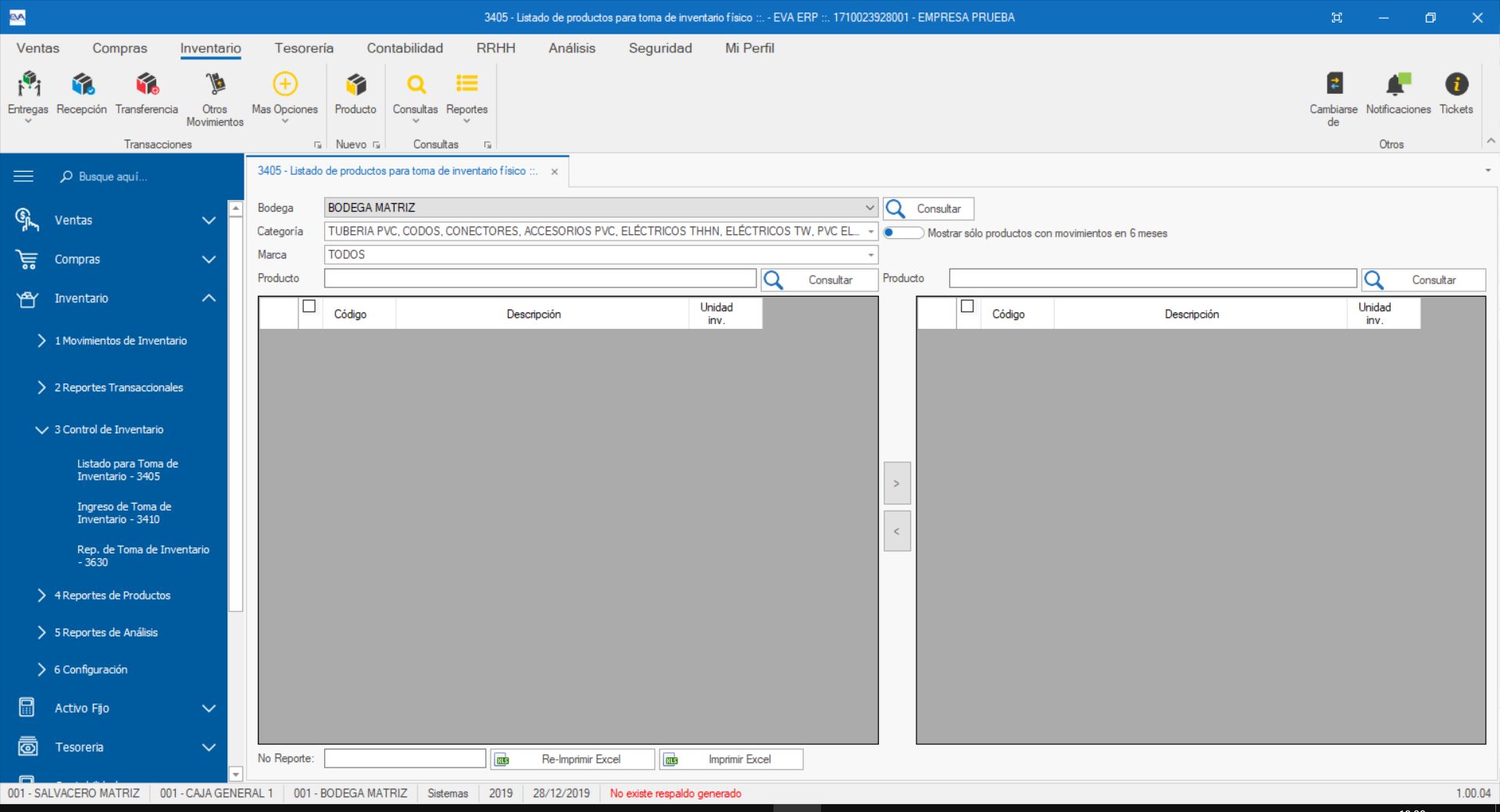
Task: Open the Tickets info icon
Action: pos(1456,84)
